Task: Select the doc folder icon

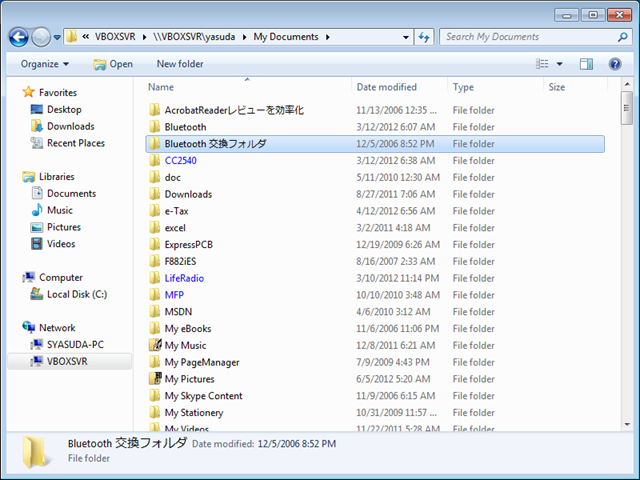Action: [x=155, y=177]
